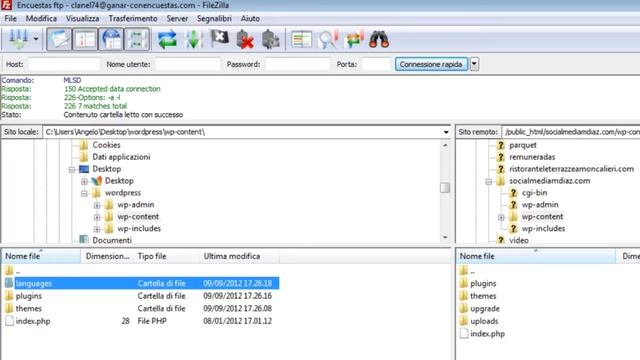Open the Modifica menu
This screenshot has width=640, height=360.
tap(41, 18)
